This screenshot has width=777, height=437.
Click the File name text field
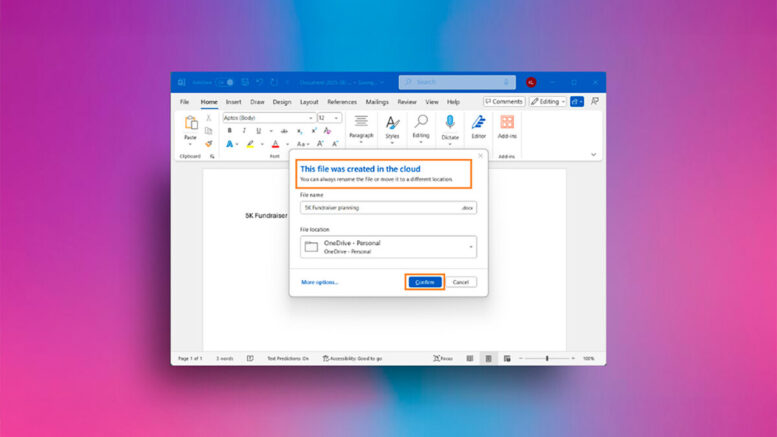coord(380,208)
